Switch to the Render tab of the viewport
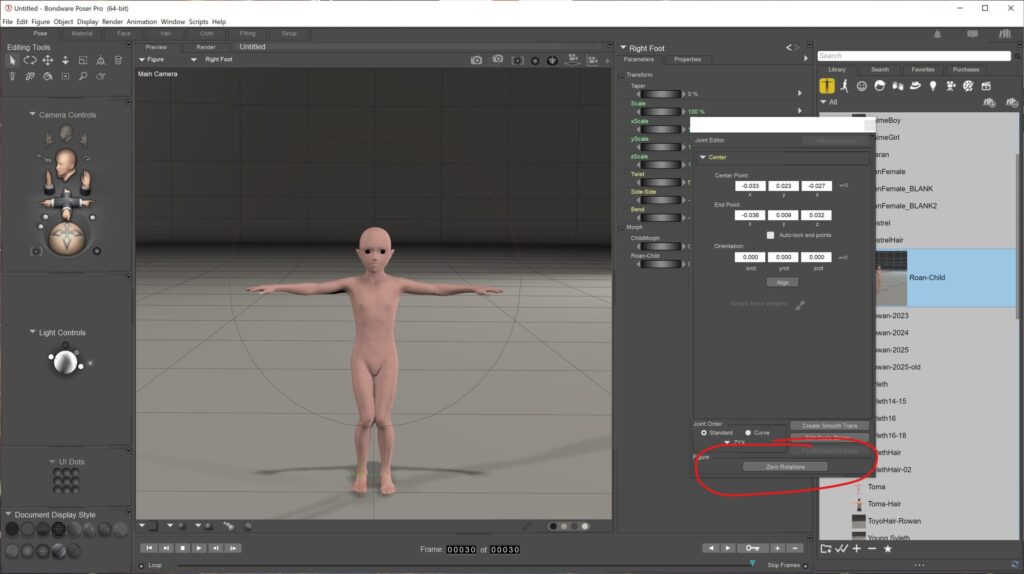The width and height of the screenshot is (1024, 574). tap(206, 47)
